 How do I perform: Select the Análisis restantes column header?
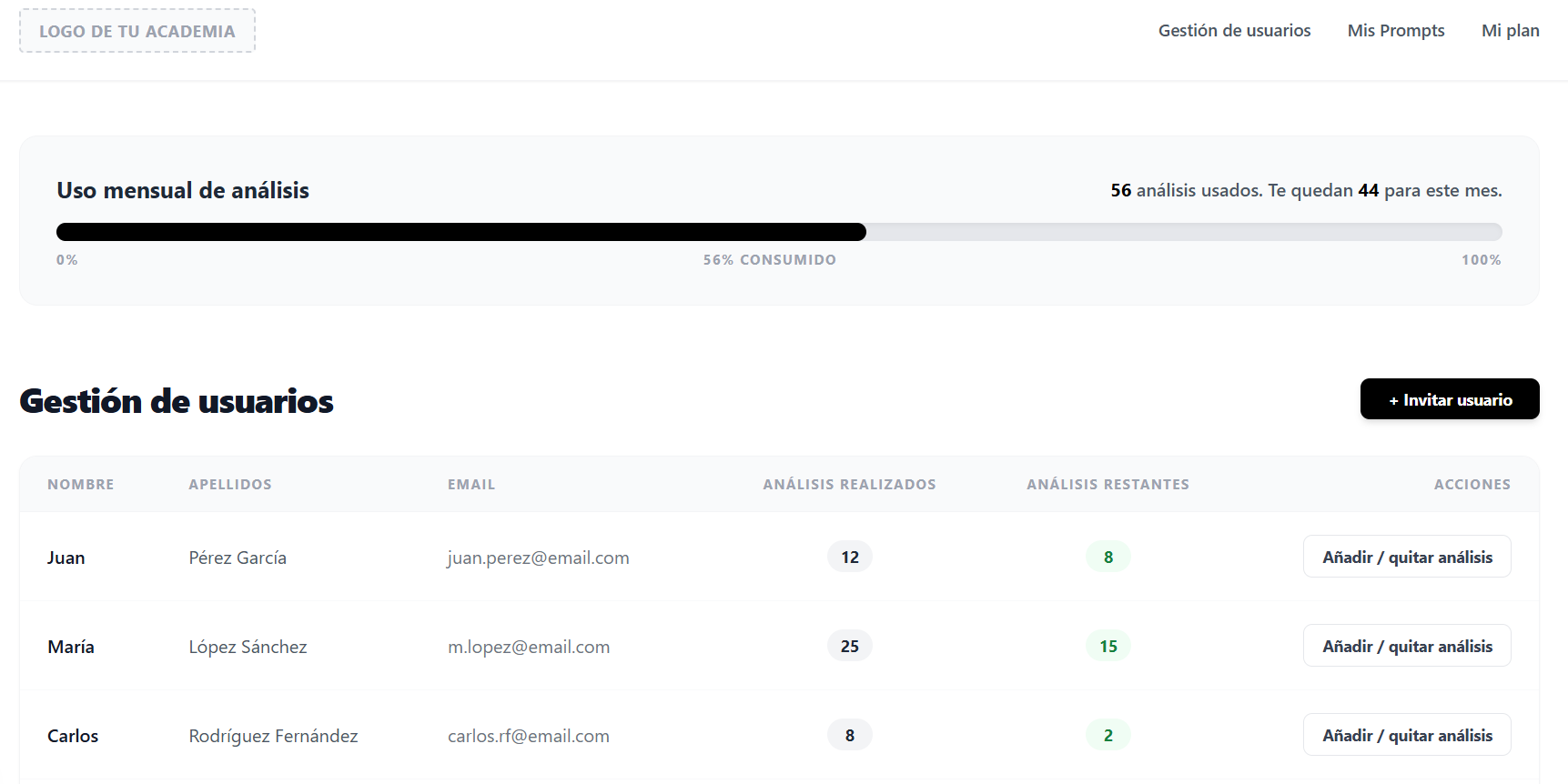(1108, 485)
